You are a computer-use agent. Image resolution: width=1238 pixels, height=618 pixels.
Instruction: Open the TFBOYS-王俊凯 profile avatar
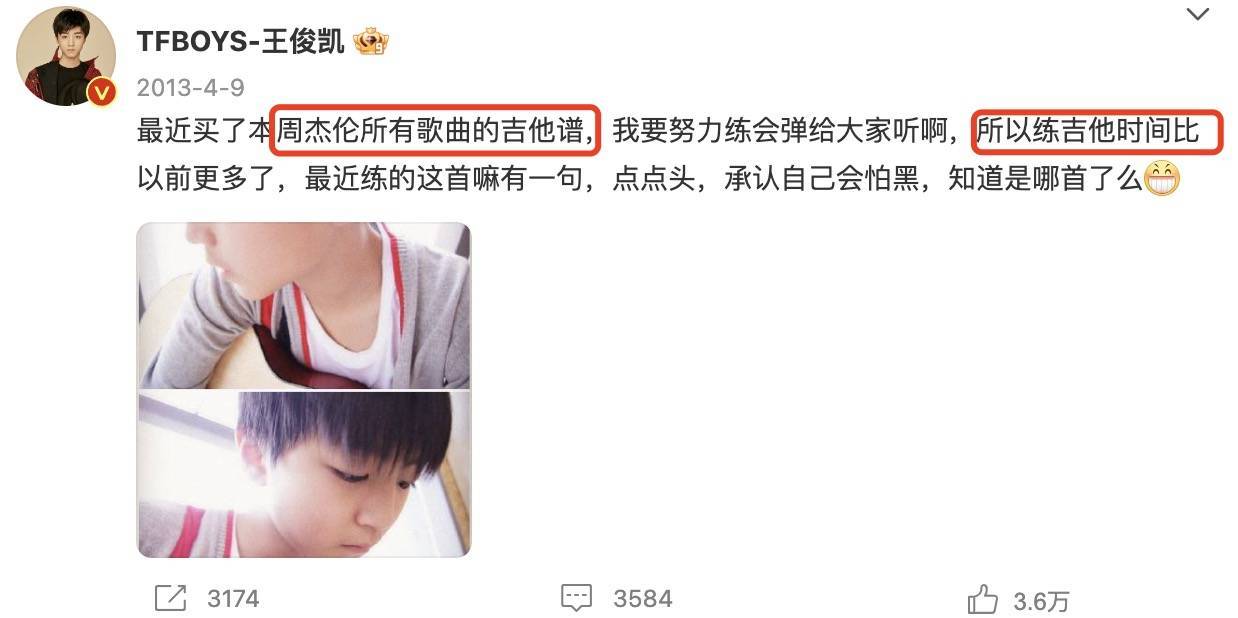pyautogui.click(x=66, y=55)
